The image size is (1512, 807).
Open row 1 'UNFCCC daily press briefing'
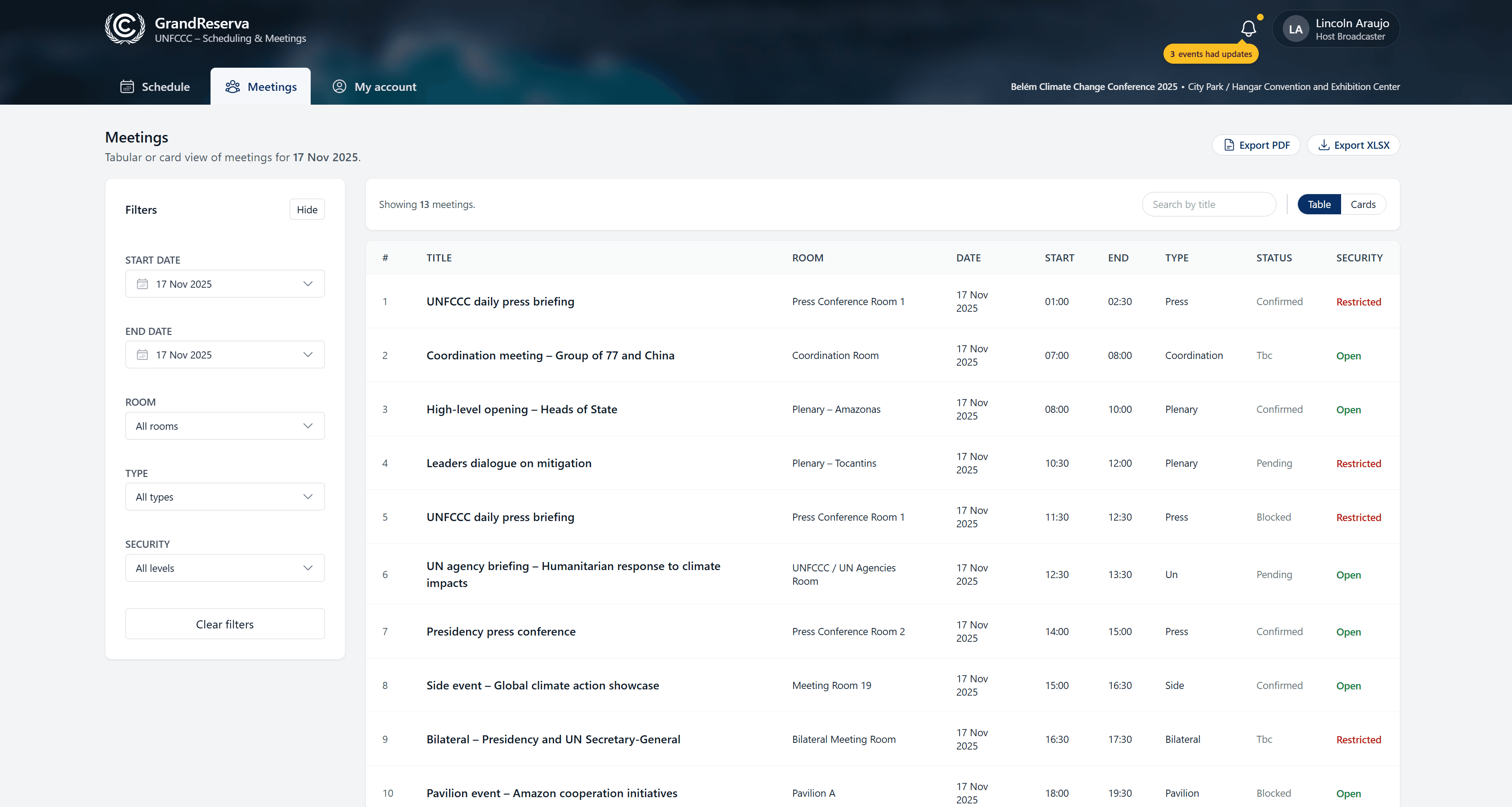coord(500,302)
